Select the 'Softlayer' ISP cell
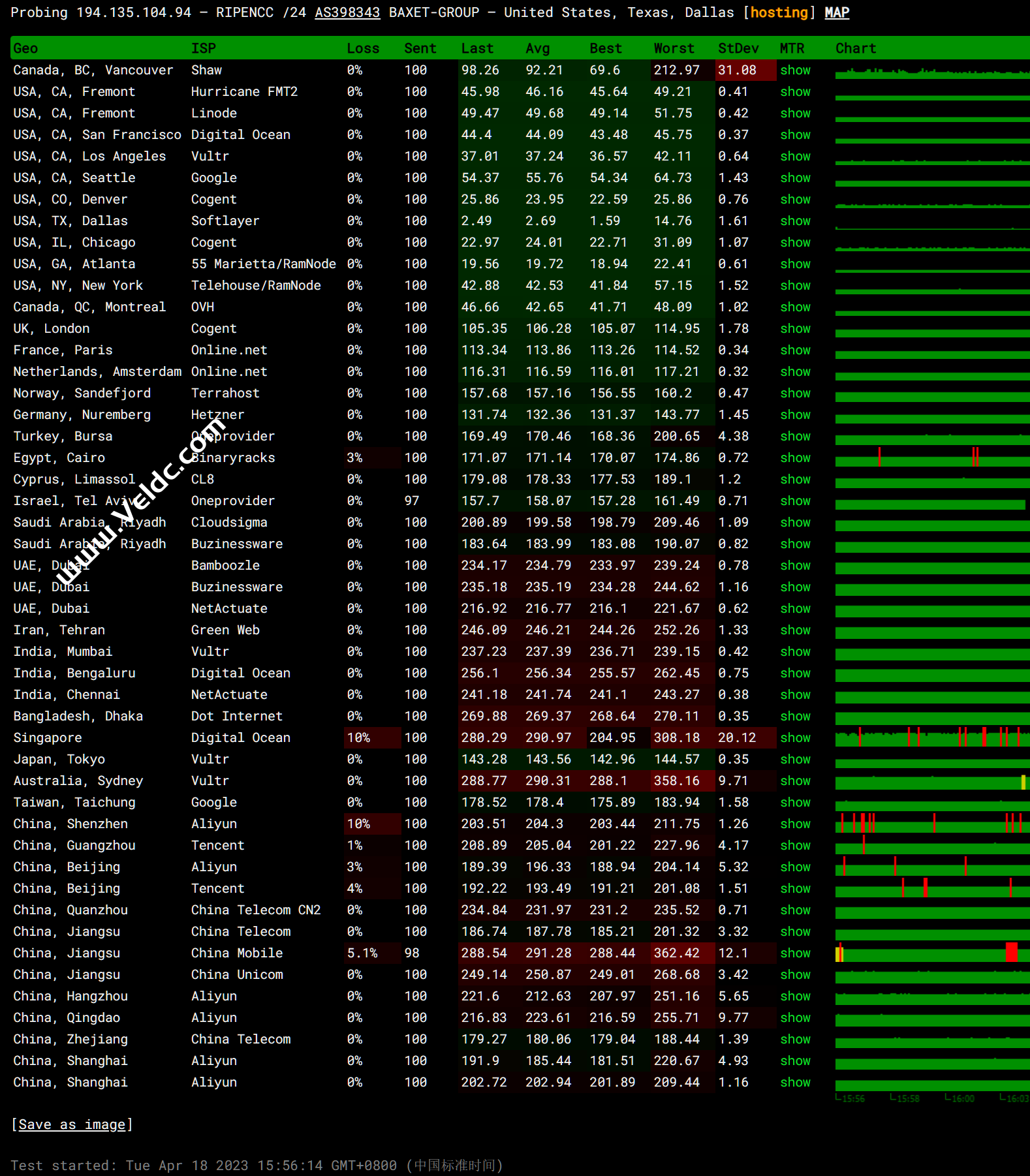Image resolution: width=1030 pixels, height=1176 pixels. 225,221
